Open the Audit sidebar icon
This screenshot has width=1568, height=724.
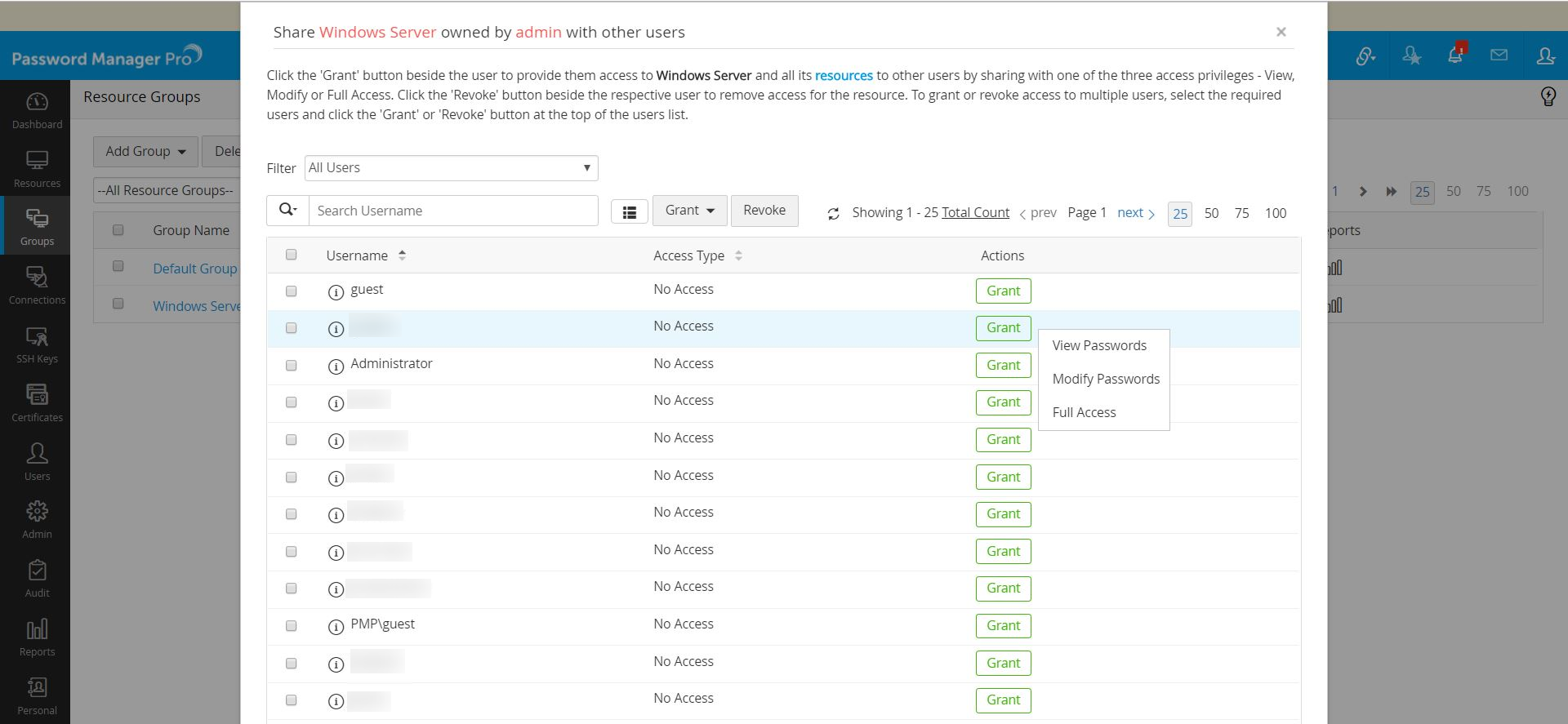pos(37,579)
